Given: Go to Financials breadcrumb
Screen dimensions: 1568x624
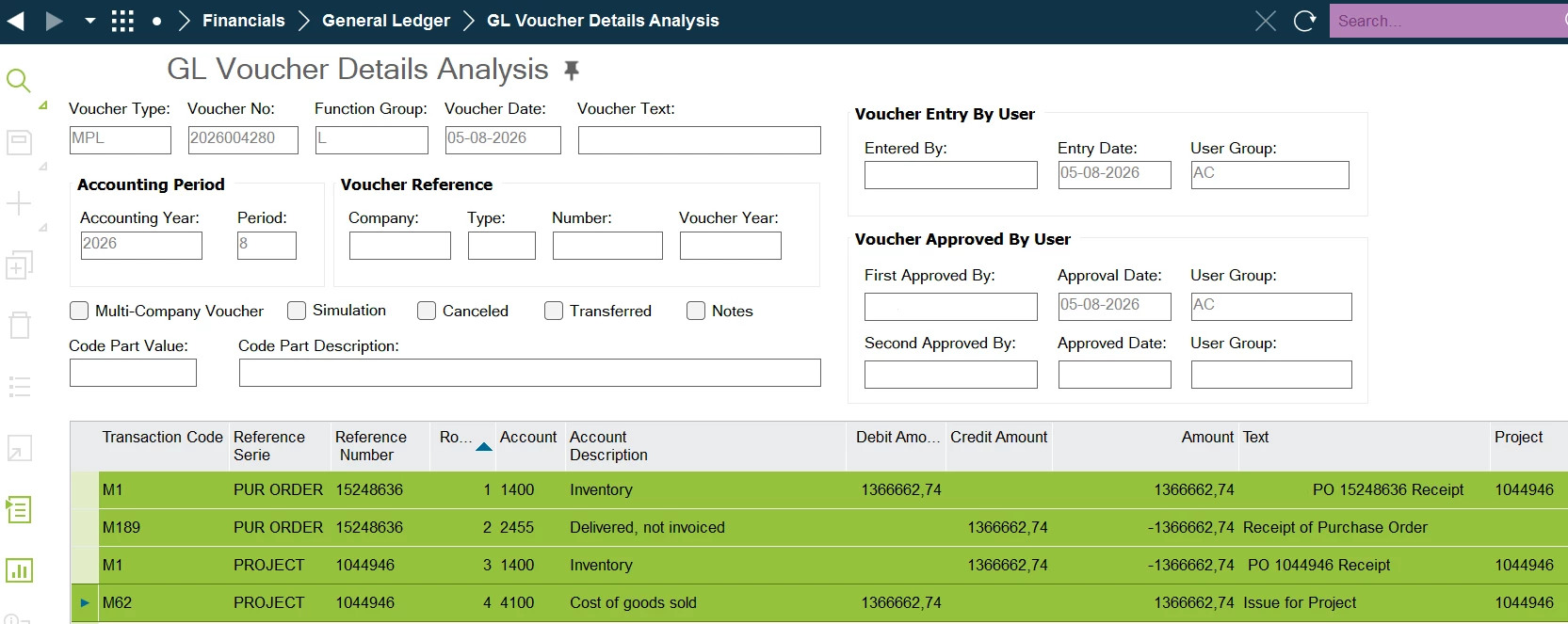Looking at the screenshot, I should (x=243, y=21).
